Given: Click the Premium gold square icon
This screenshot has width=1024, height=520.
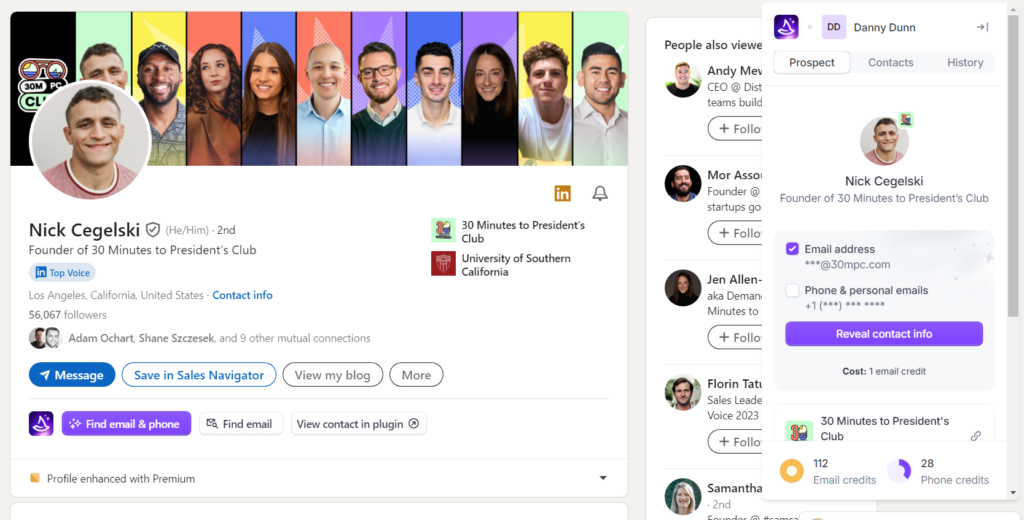Looking at the screenshot, I should tap(35, 478).
